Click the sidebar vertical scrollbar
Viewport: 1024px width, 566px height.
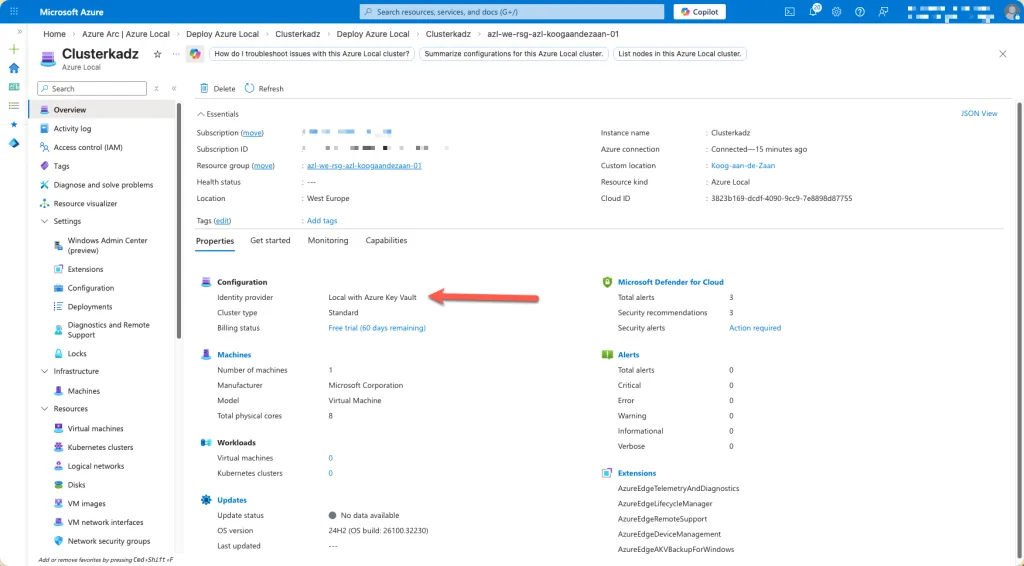(x=178, y=220)
